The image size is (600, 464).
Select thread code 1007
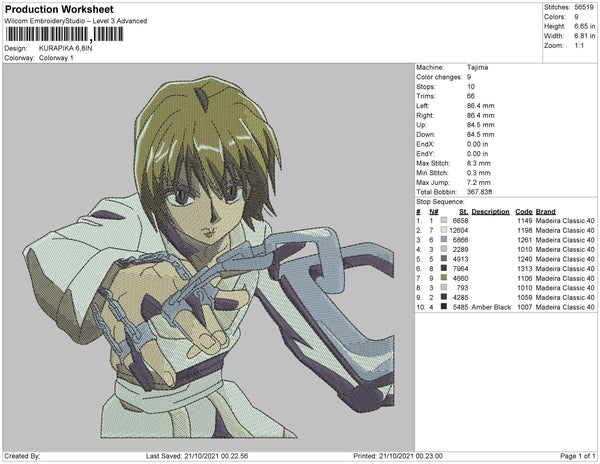pos(525,307)
